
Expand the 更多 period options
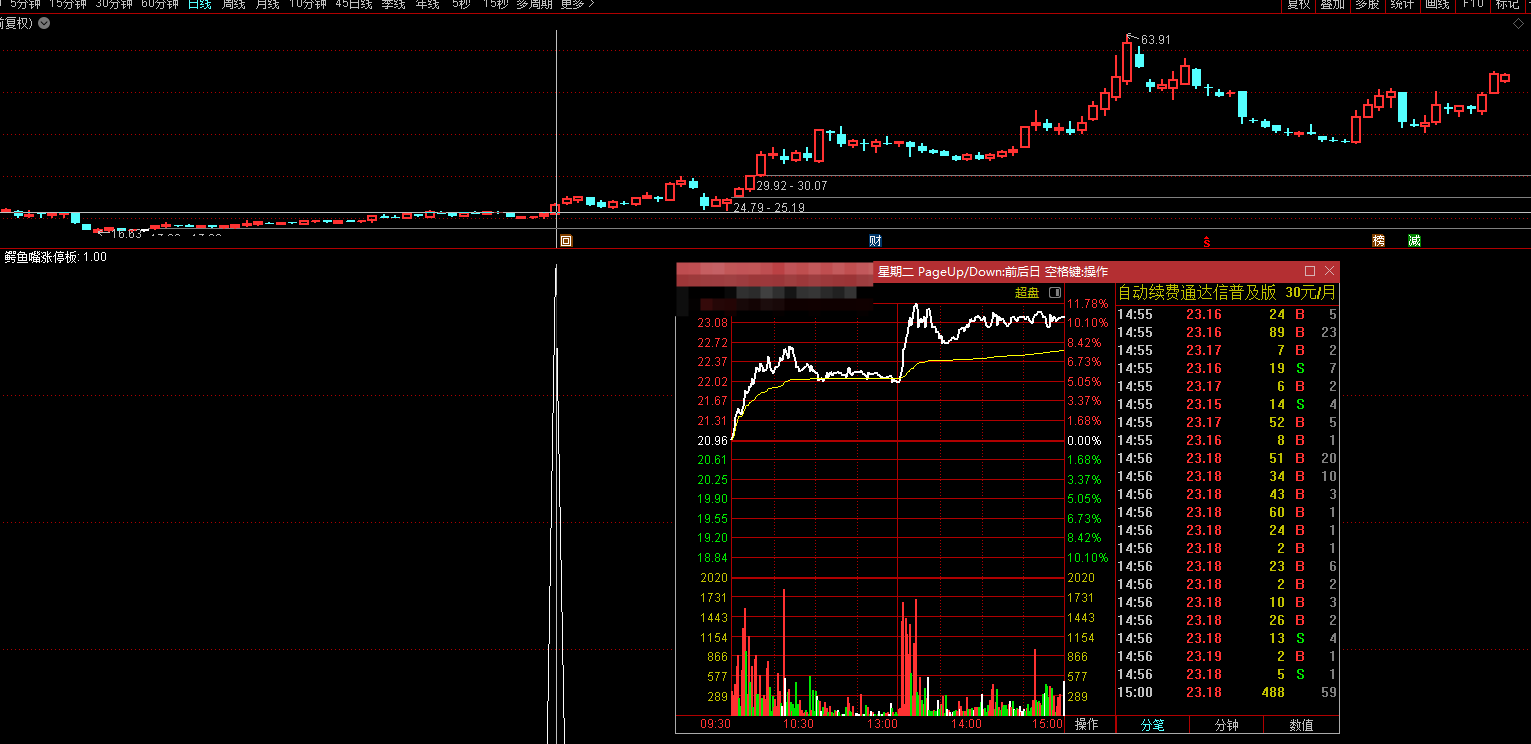(577, 4)
